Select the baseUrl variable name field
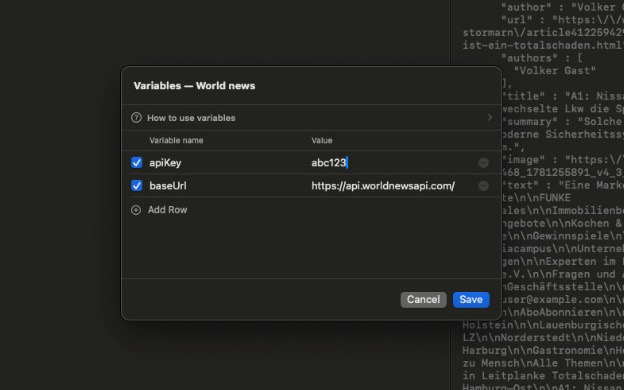This screenshot has width=624, height=390. coord(168,185)
